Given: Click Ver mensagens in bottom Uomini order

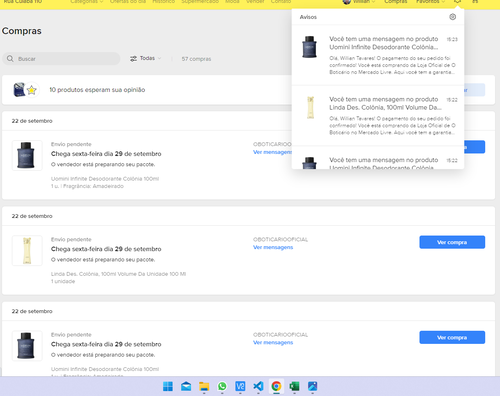Looking at the screenshot, I should [273, 343].
